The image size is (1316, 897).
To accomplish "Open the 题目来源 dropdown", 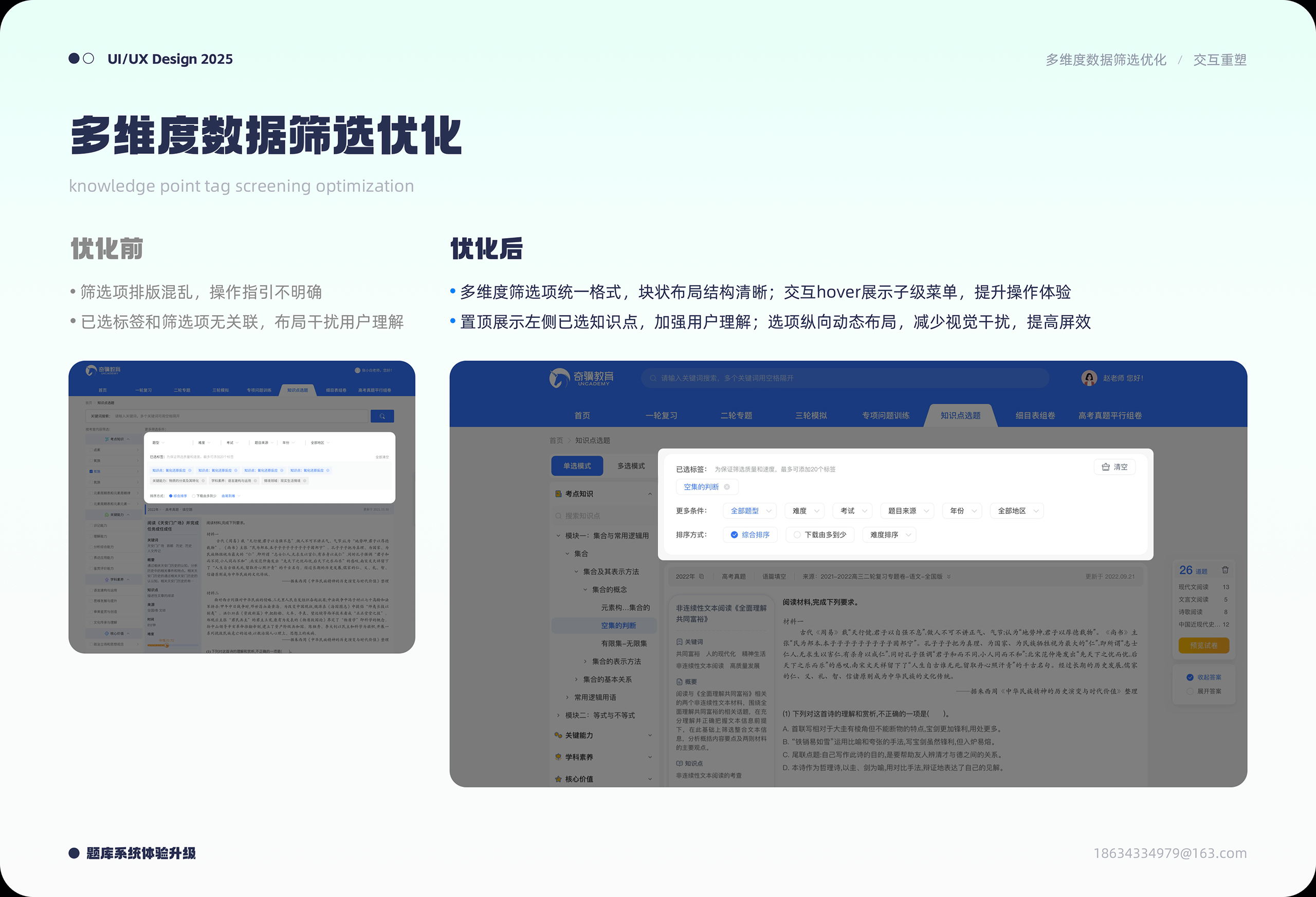I will pos(908,511).
